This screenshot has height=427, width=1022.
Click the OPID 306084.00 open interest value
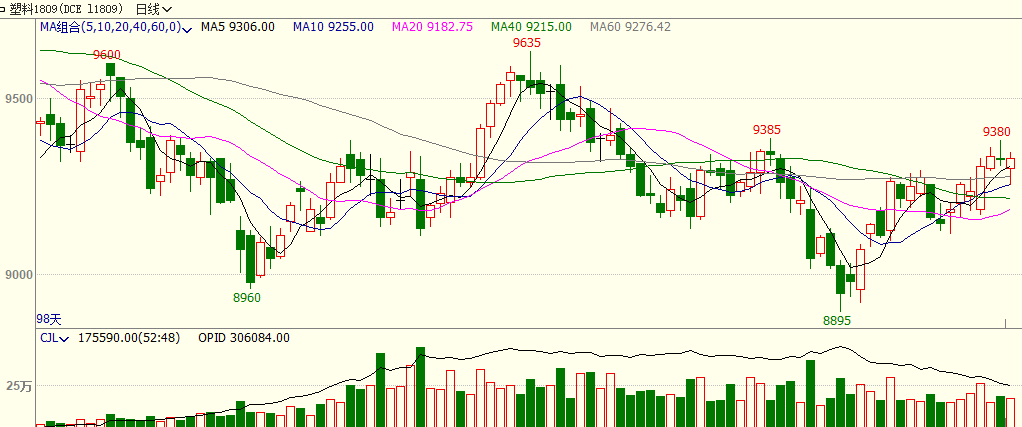pos(244,338)
